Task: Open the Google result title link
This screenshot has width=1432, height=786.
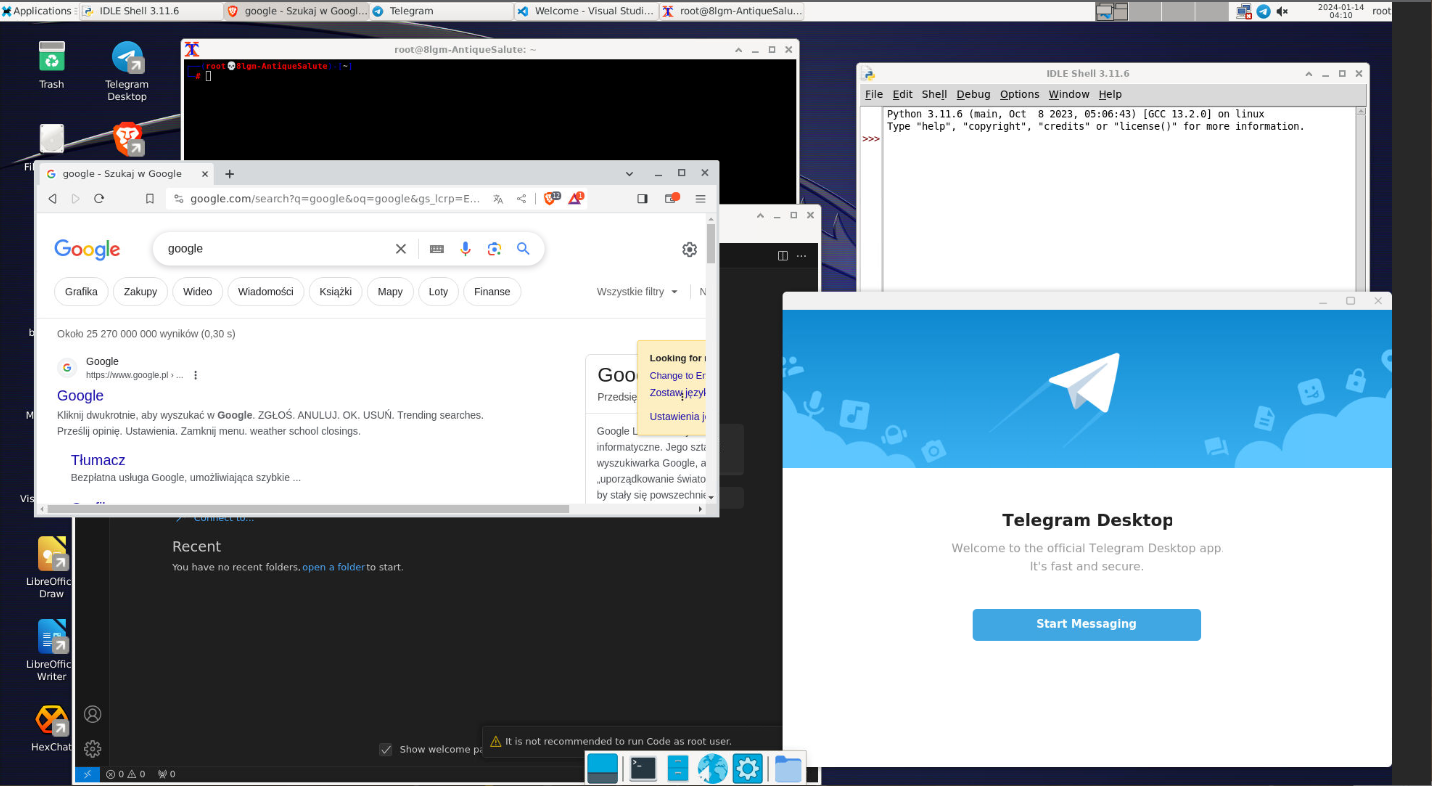Action: (x=80, y=396)
